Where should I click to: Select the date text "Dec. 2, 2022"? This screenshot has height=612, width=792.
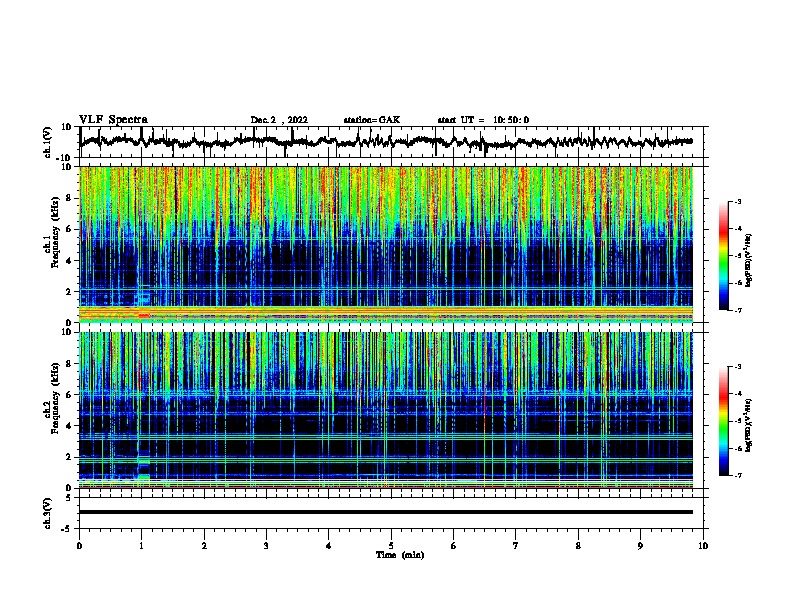coord(279,120)
